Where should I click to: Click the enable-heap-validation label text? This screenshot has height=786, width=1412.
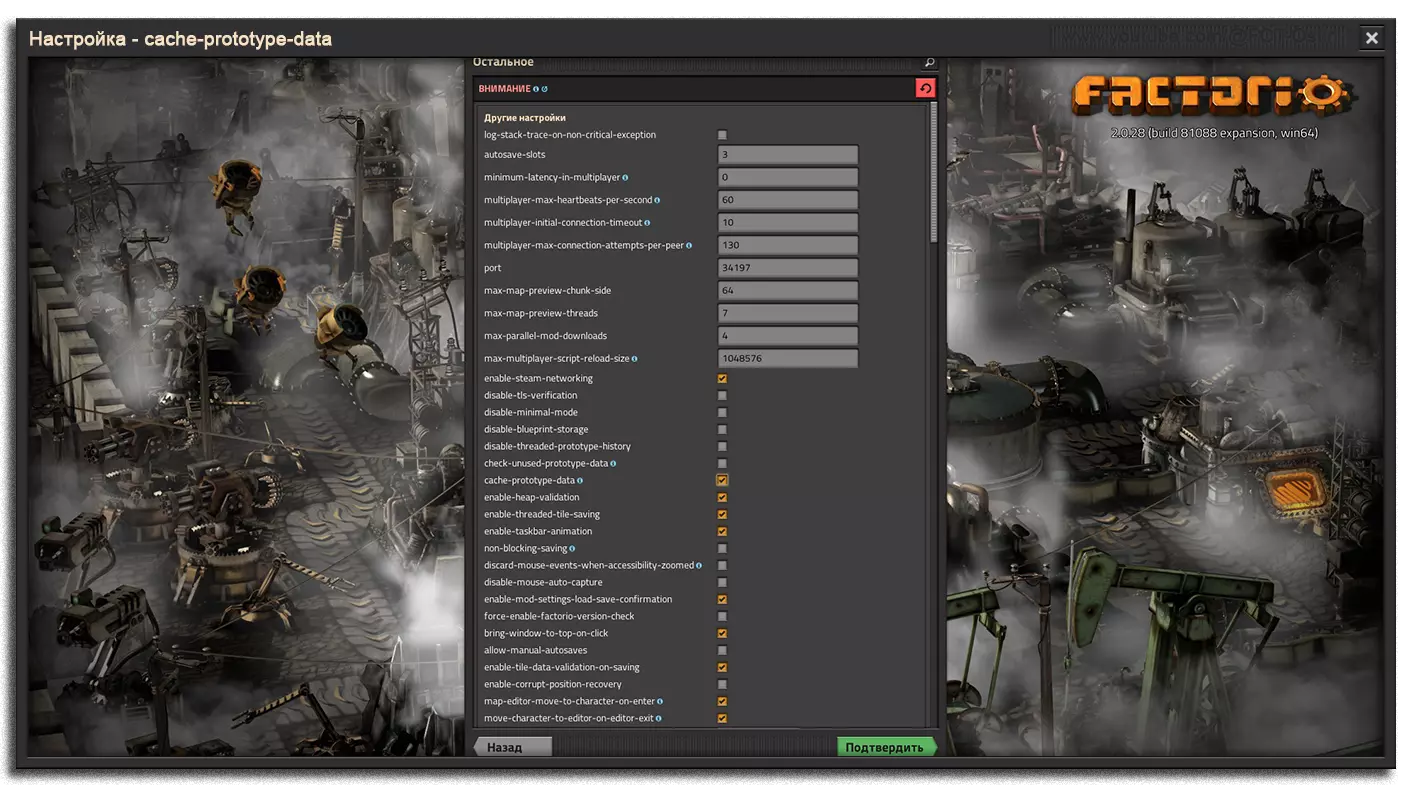[x=532, y=498]
